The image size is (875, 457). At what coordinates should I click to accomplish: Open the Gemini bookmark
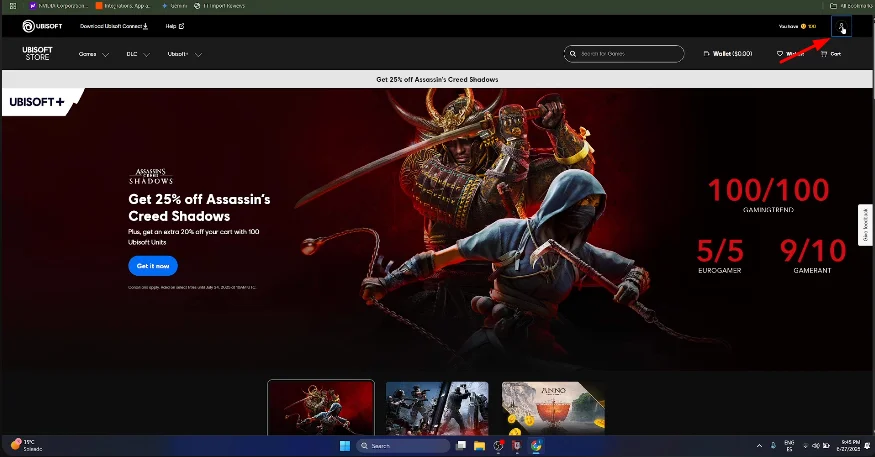click(x=174, y=6)
